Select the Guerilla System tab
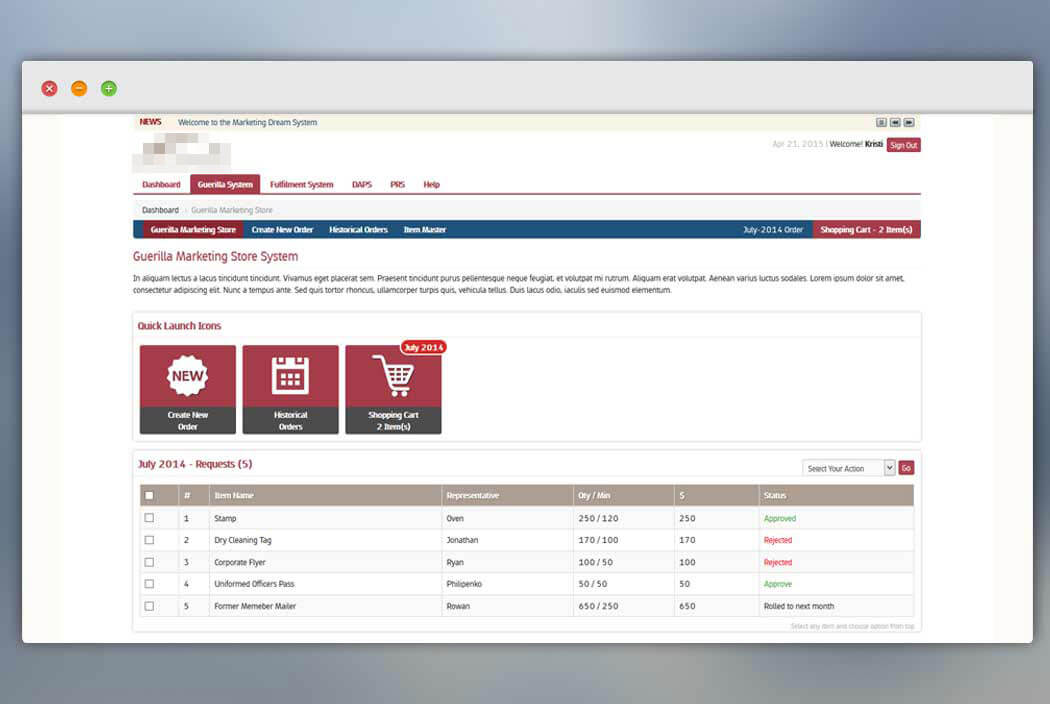The width and height of the screenshot is (1050, 704). pyautogui.click(x=225, y=184)
